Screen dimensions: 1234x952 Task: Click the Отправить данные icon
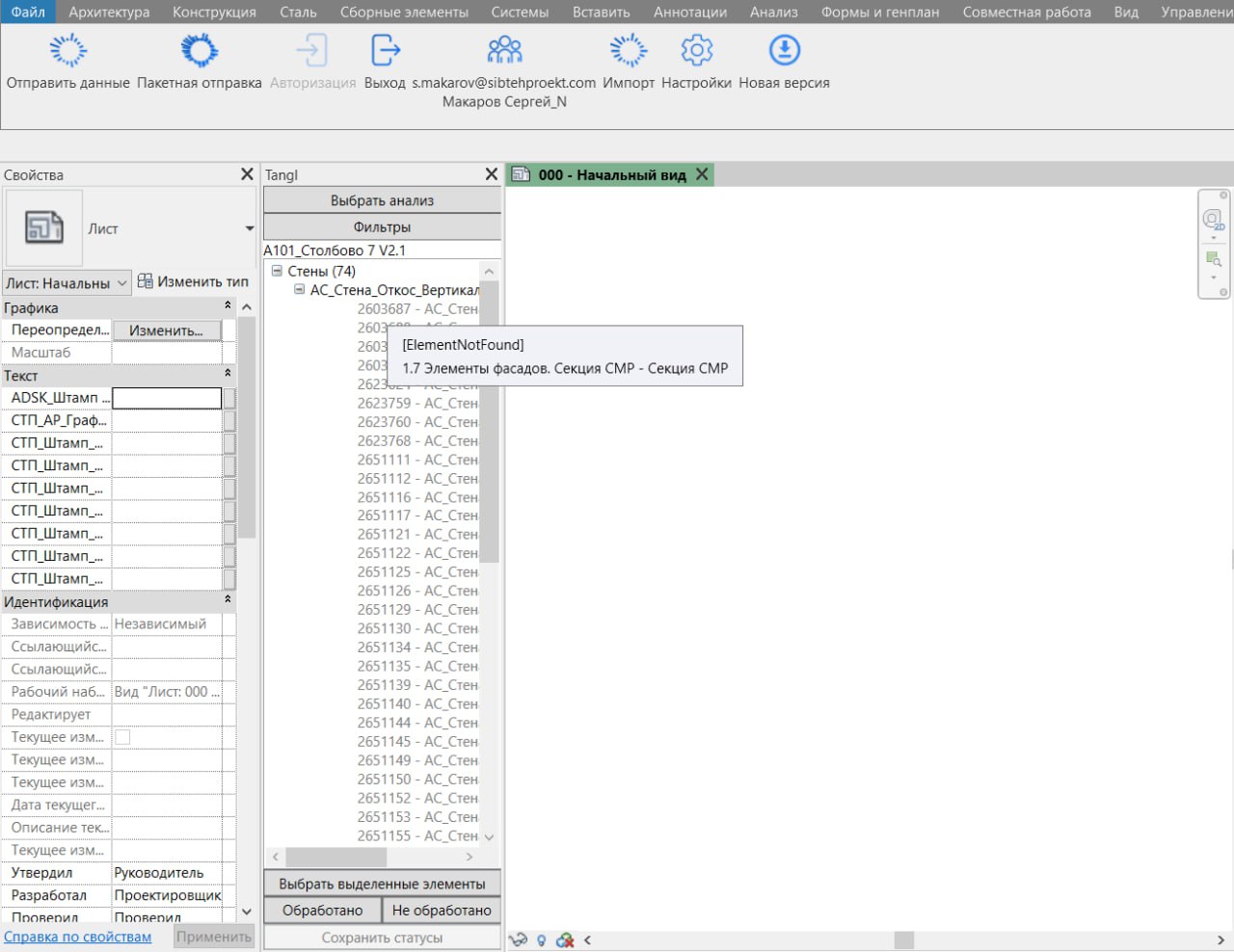pos(67,50)
